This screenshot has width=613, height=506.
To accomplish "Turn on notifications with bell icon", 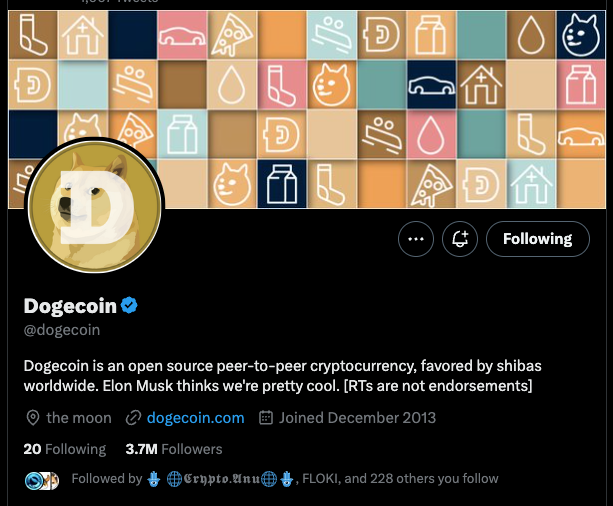I will tap(460, 239).
